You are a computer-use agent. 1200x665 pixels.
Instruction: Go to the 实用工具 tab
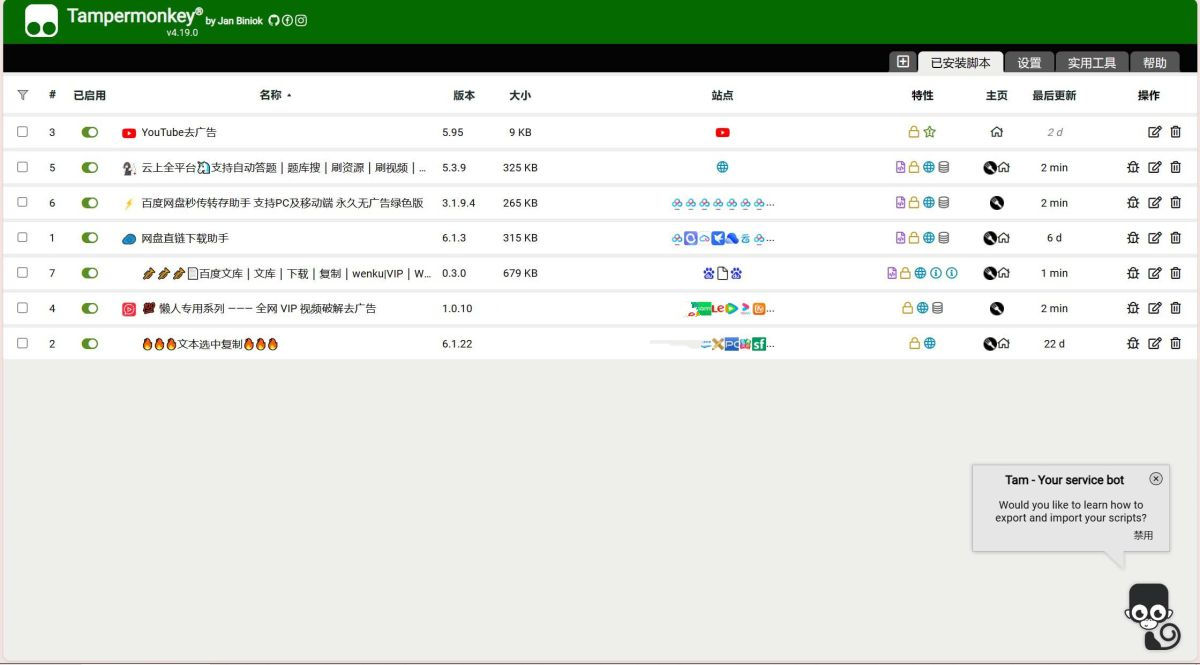[x=1092, y=62]
